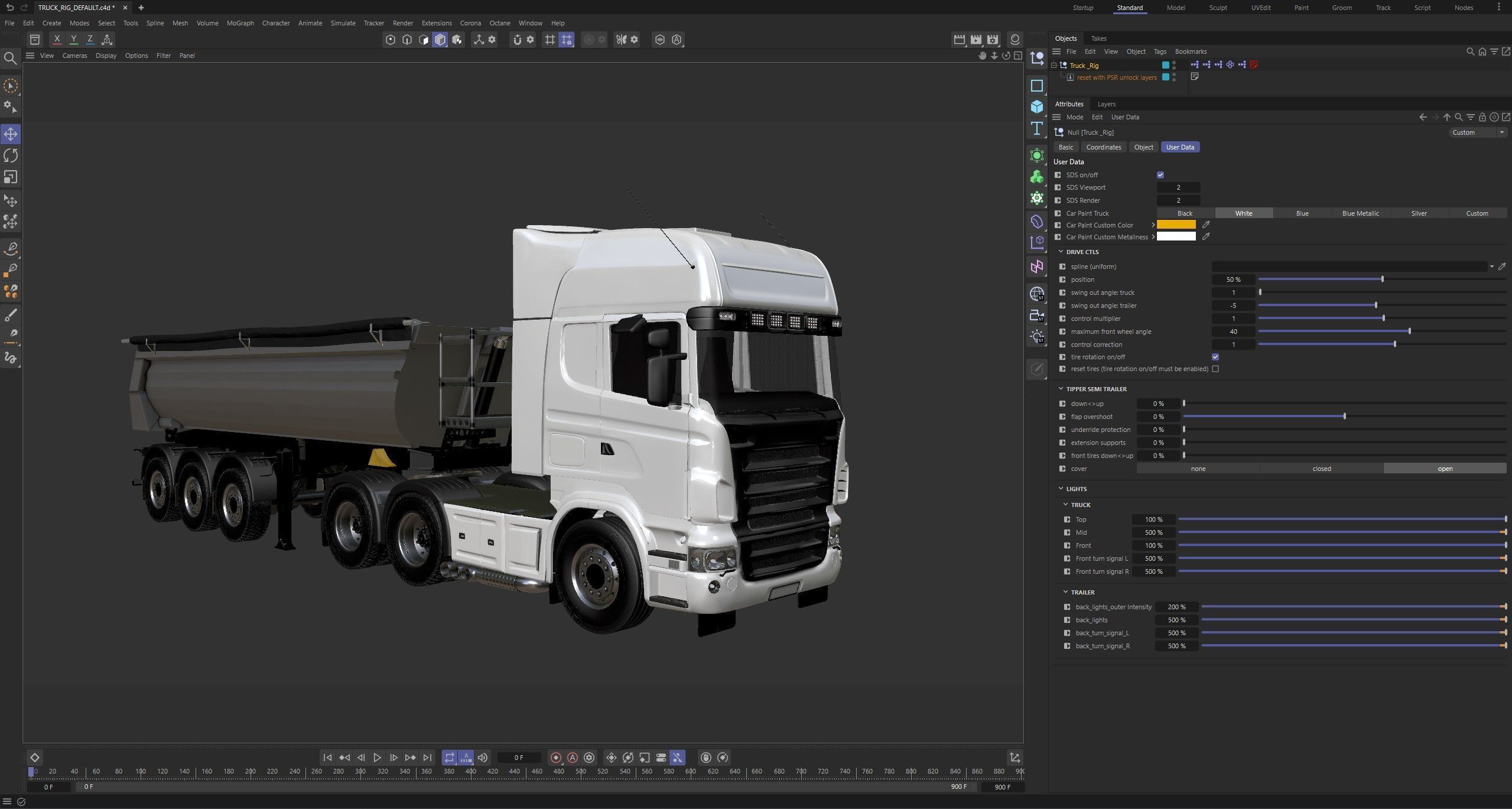The width and height of the screenshot is (1512, 809).
Task: Enable the reset tires checkbox
Action: click(1215, 369)
